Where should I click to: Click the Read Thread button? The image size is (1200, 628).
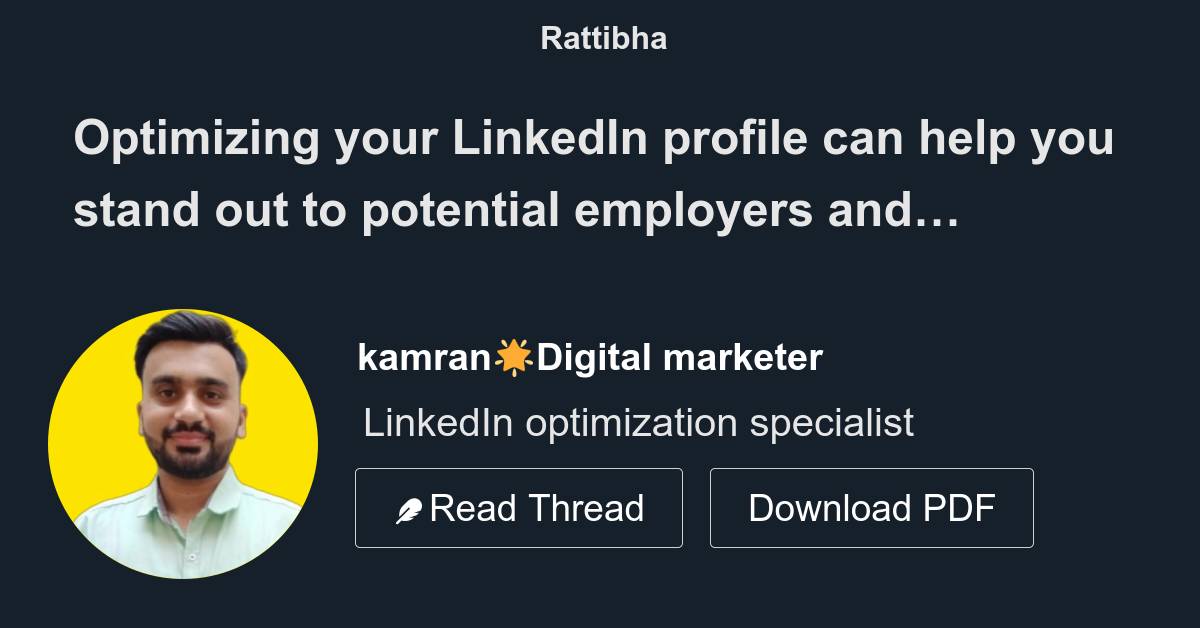point(519,507)
